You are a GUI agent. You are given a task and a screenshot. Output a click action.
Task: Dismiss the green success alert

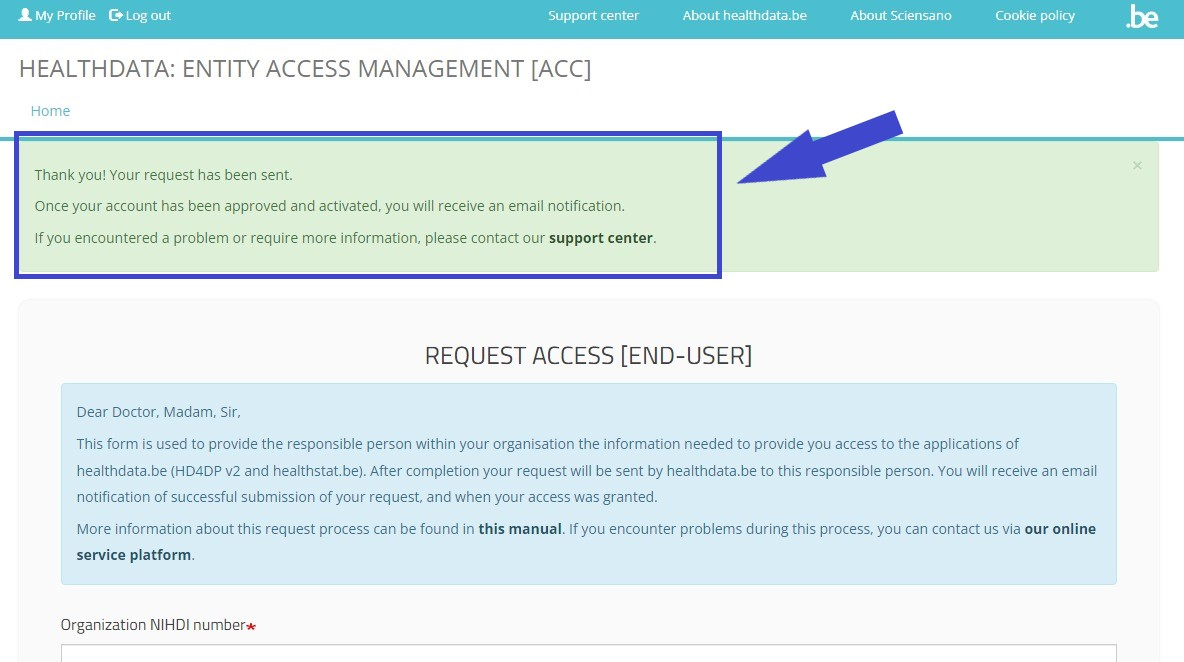[x=1137, y=166]
